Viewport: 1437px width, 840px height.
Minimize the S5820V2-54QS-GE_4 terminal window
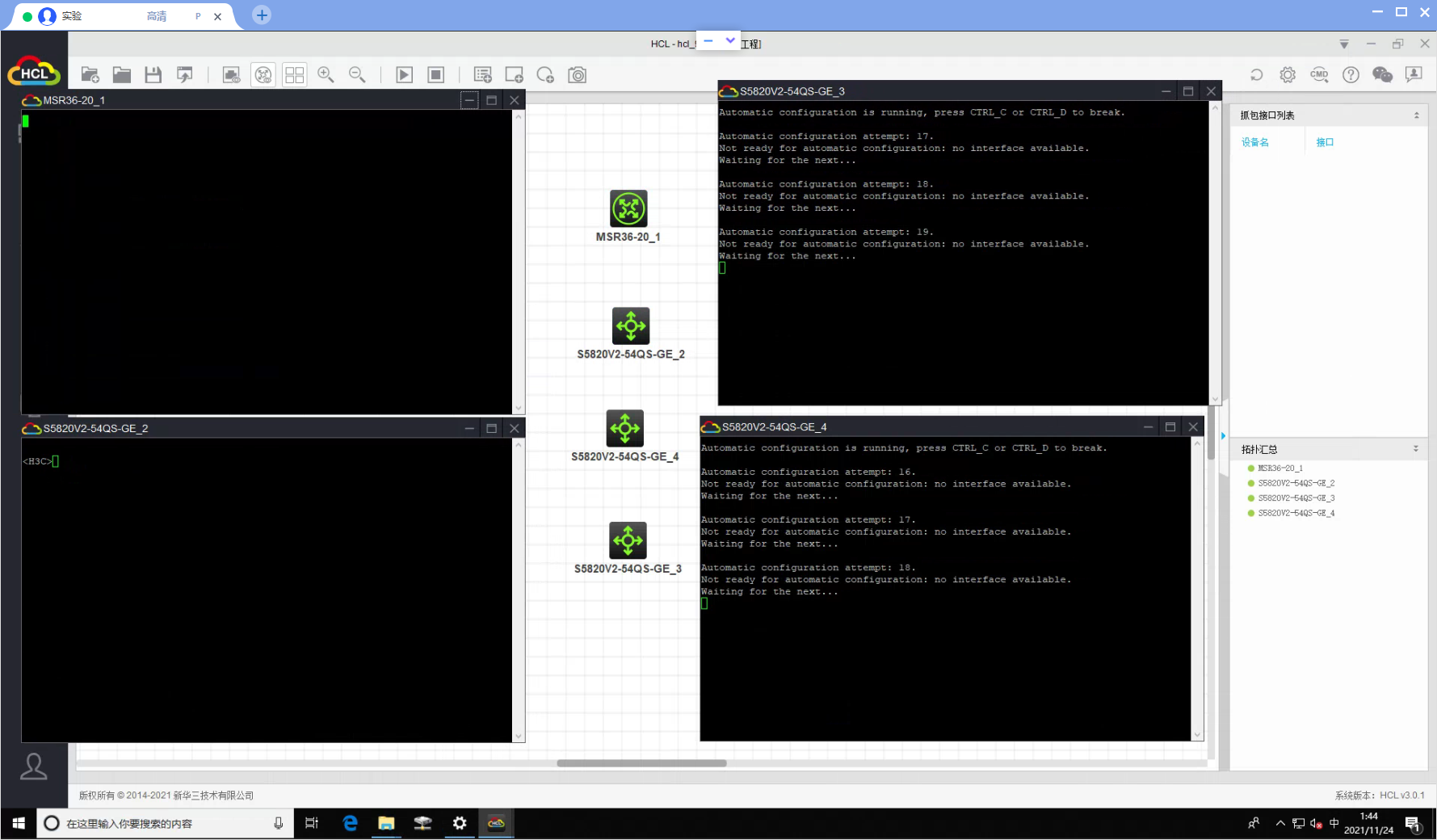coord(1148,426)
